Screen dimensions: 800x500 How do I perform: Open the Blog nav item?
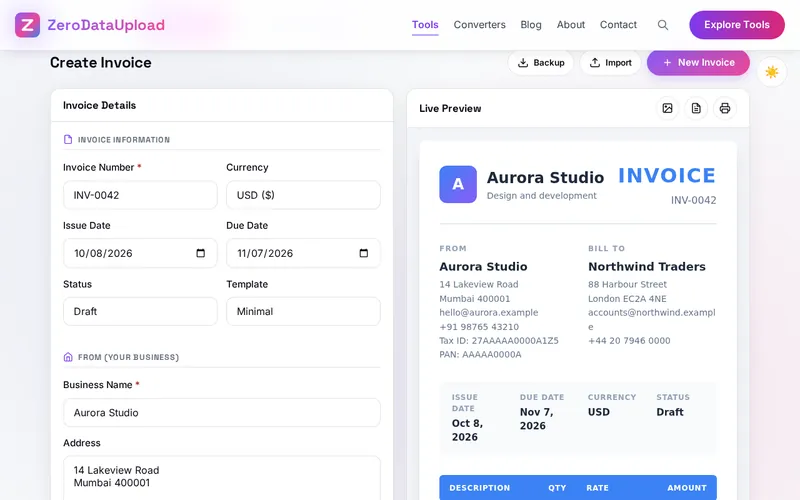coord(531,24)
